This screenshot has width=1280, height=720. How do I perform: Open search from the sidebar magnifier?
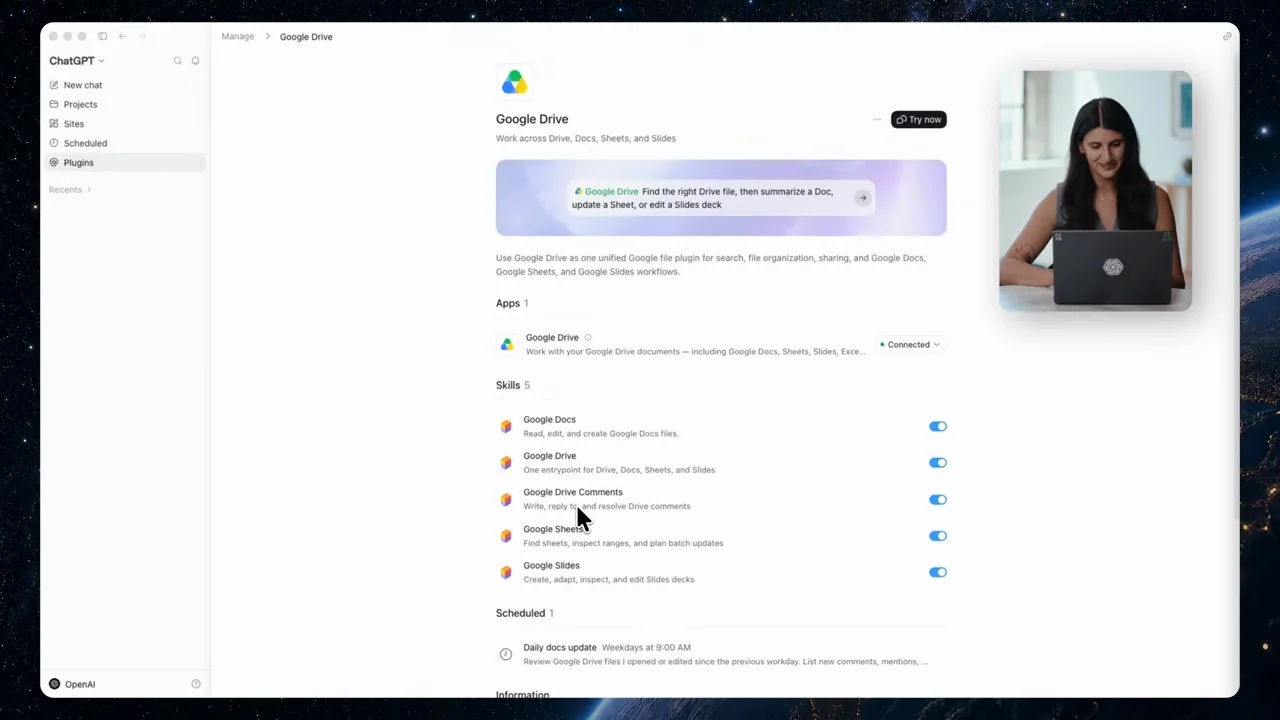(x=178, y=61)
